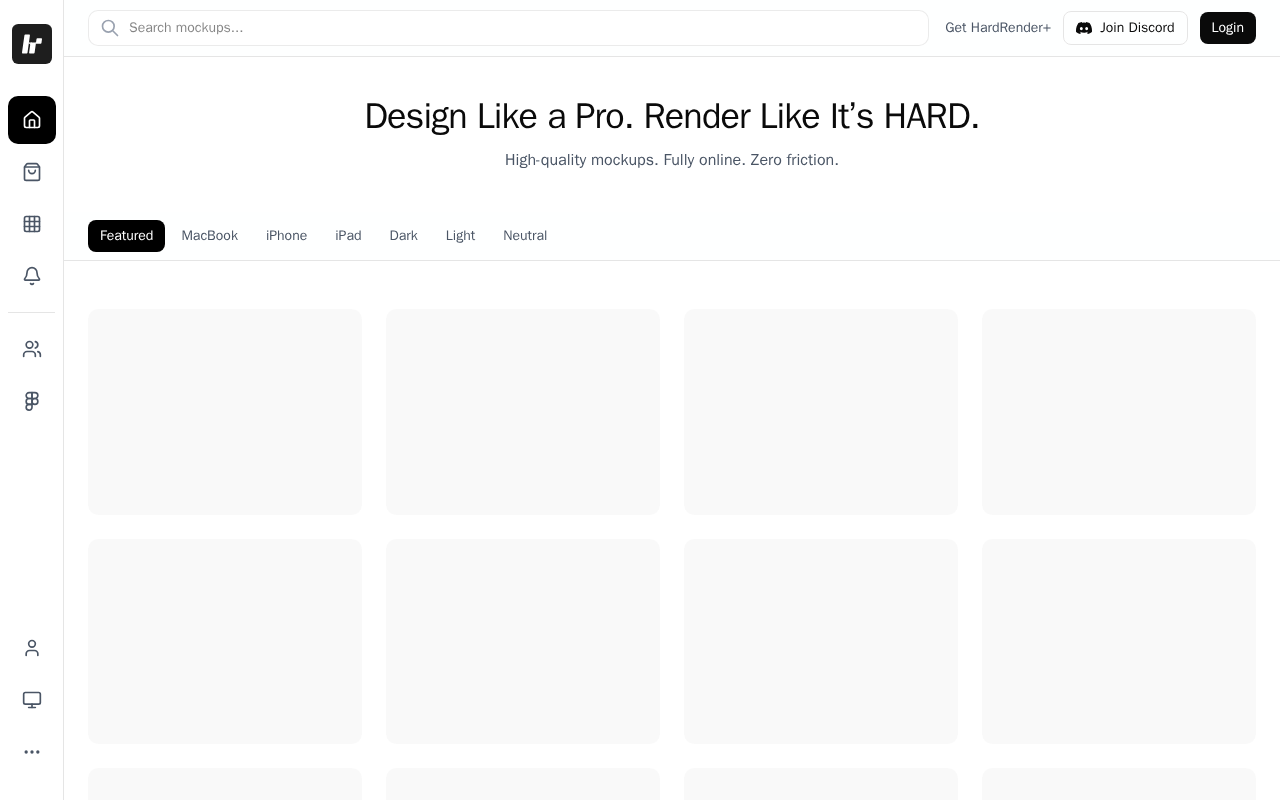Screen dimensions: 1280x800
Task: Click the monitor display sidebar icon
Action: tap(32, 700)
